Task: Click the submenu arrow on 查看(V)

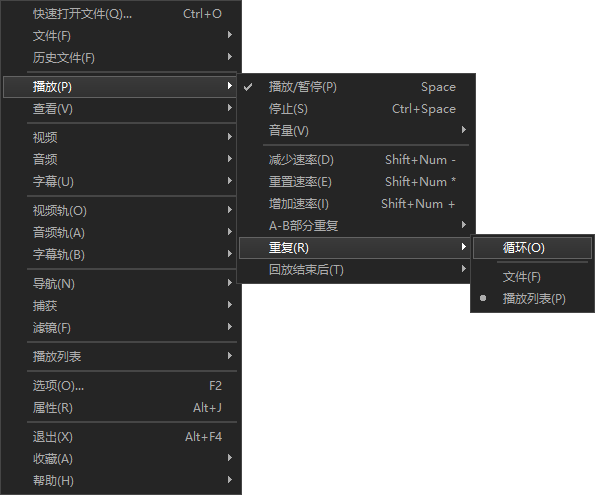Action: [230, 107]
